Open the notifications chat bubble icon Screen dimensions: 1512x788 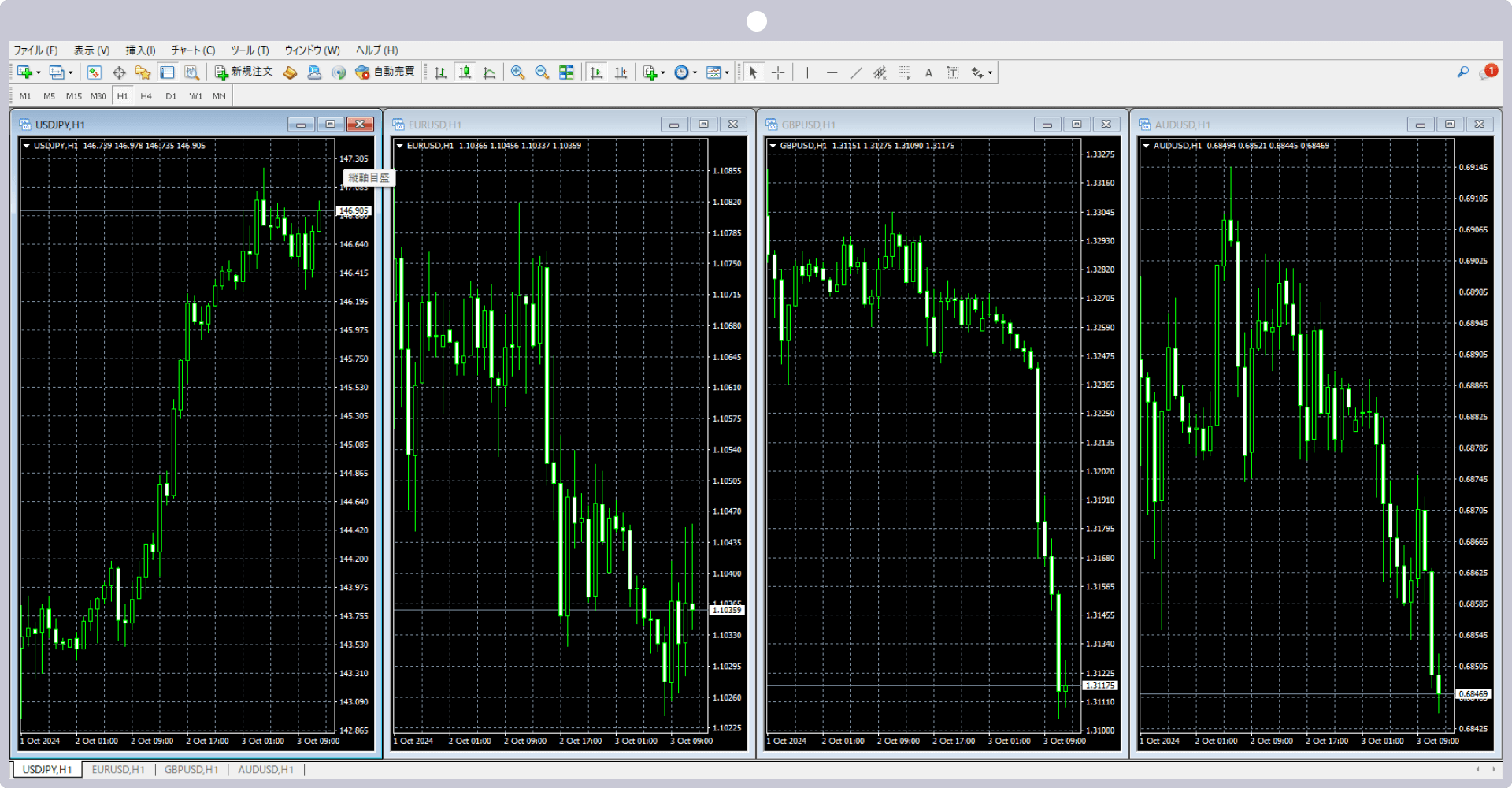[x=1487, y=72]
